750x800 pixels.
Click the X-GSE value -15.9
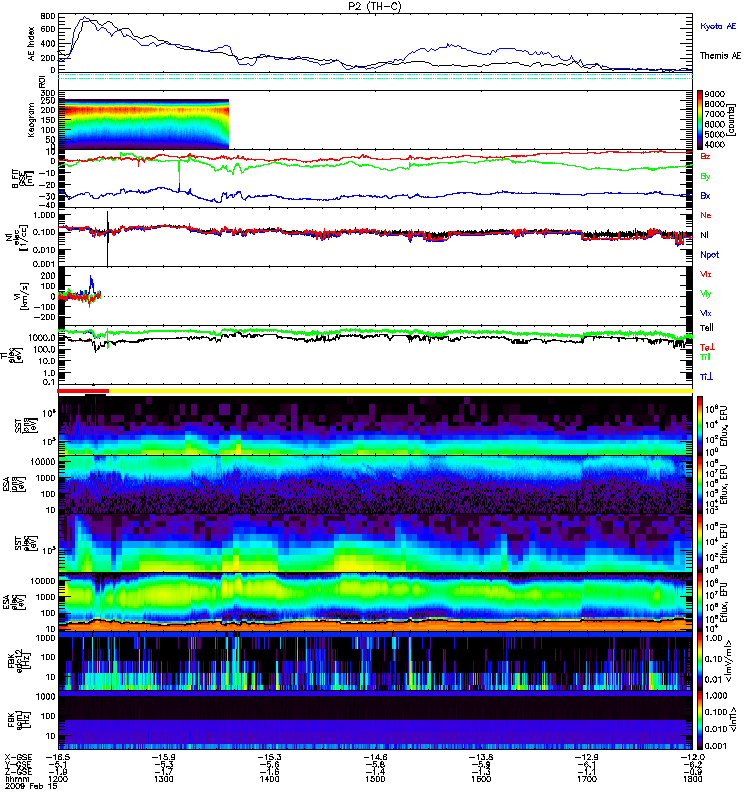point(163,757)
